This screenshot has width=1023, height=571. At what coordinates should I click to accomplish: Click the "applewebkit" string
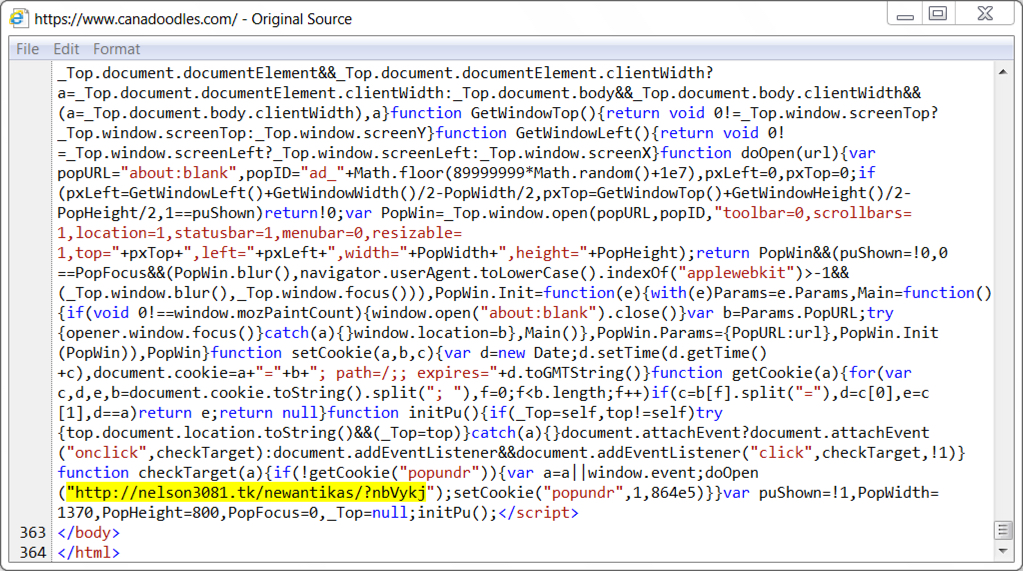coord(736,273)
